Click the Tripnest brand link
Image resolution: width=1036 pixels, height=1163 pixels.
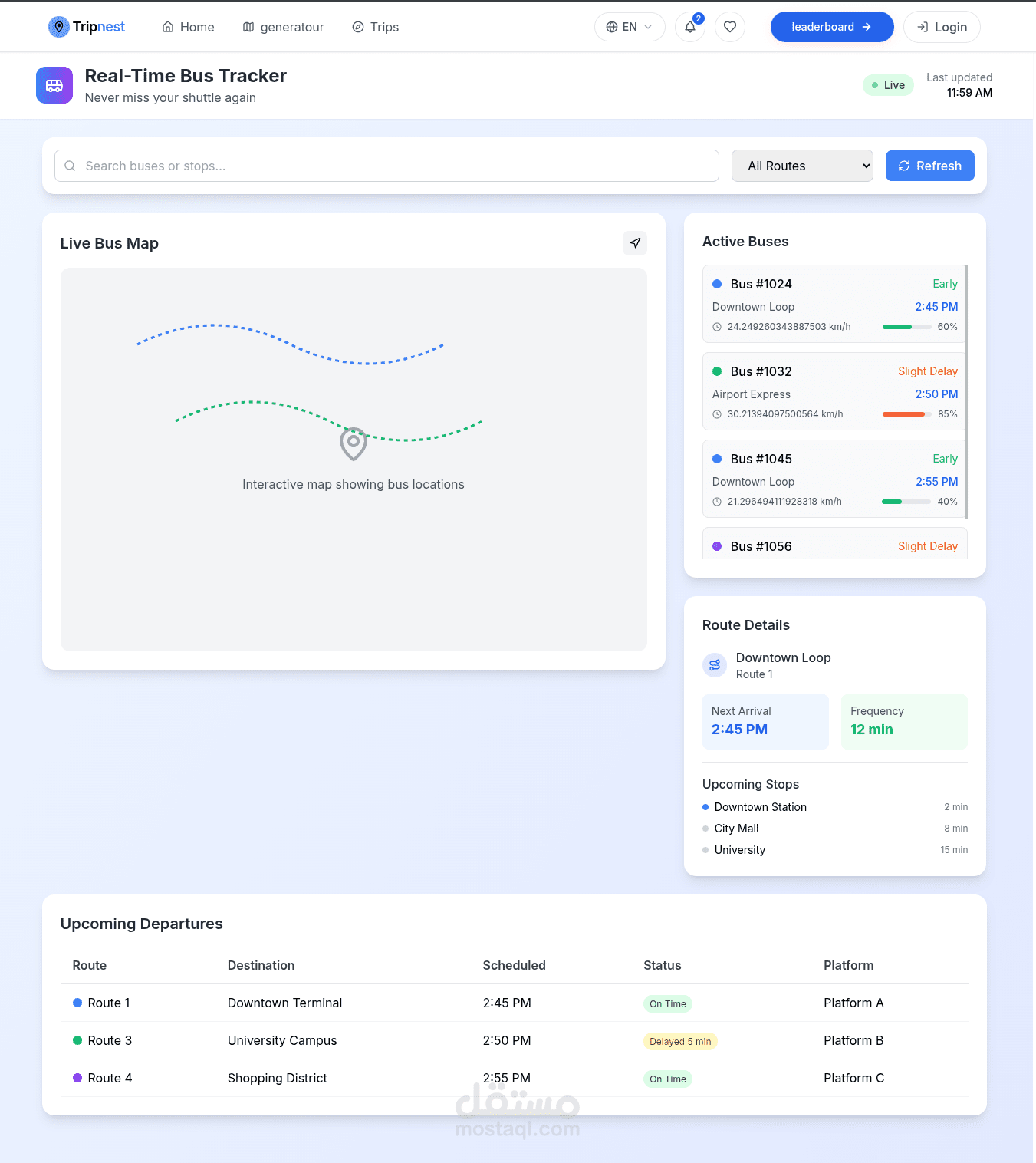[x=87, y=27]
